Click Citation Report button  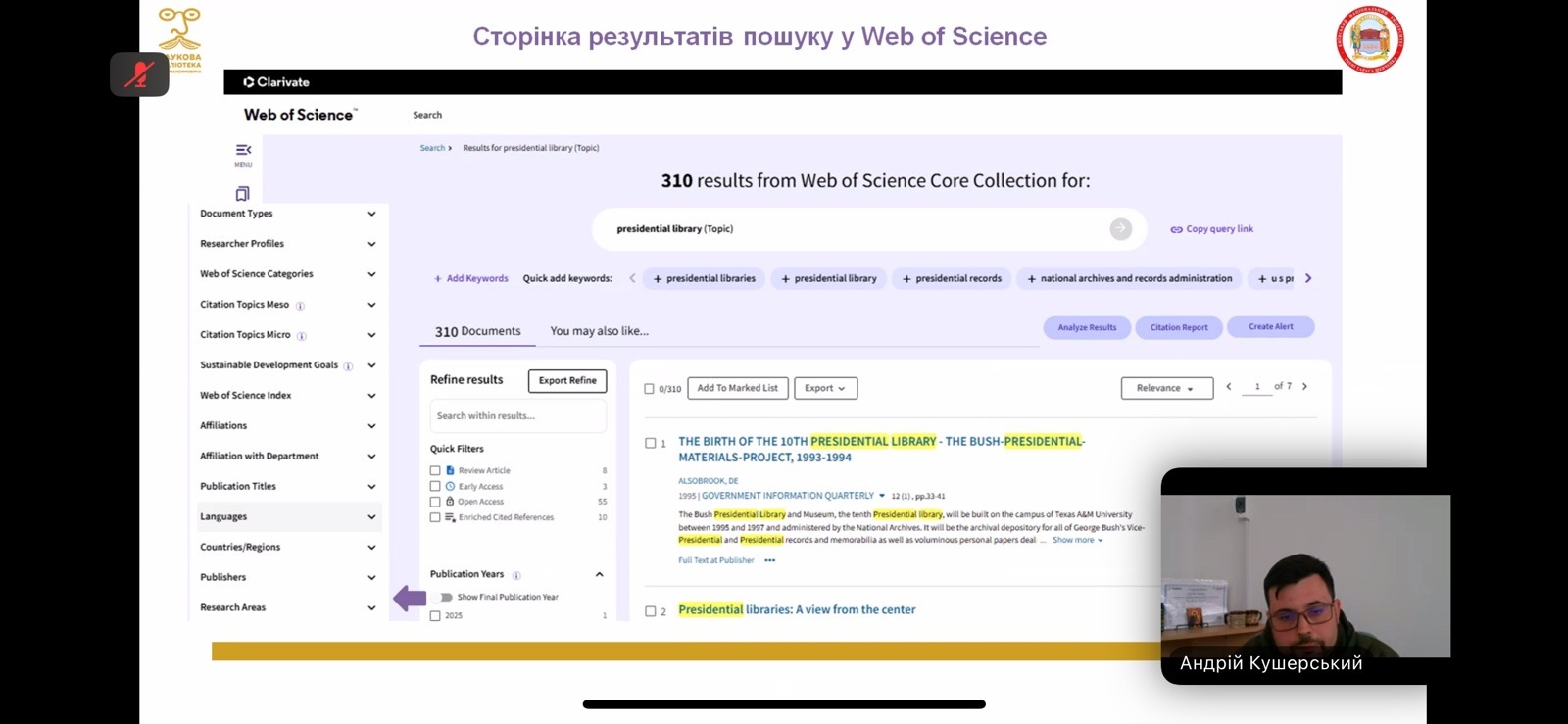pyautogui.click(x=1179, y=328)
